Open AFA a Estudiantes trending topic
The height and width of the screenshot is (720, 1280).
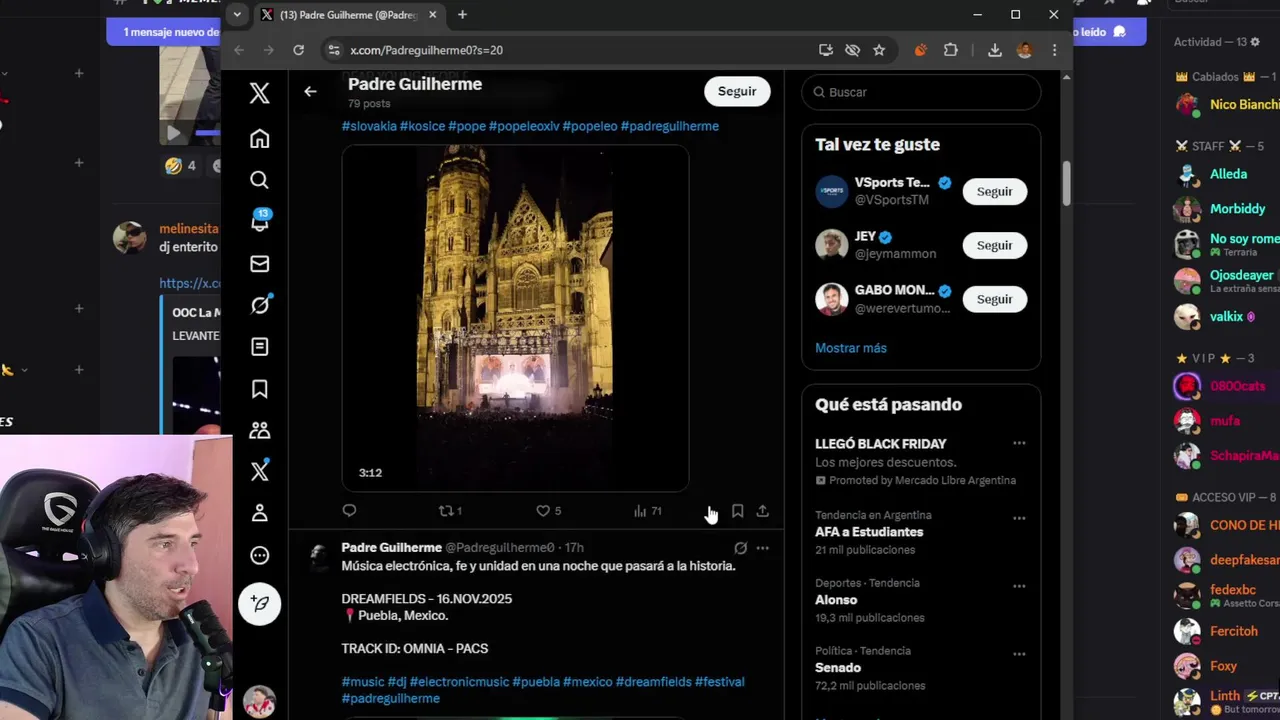click(x=869, y=532)
